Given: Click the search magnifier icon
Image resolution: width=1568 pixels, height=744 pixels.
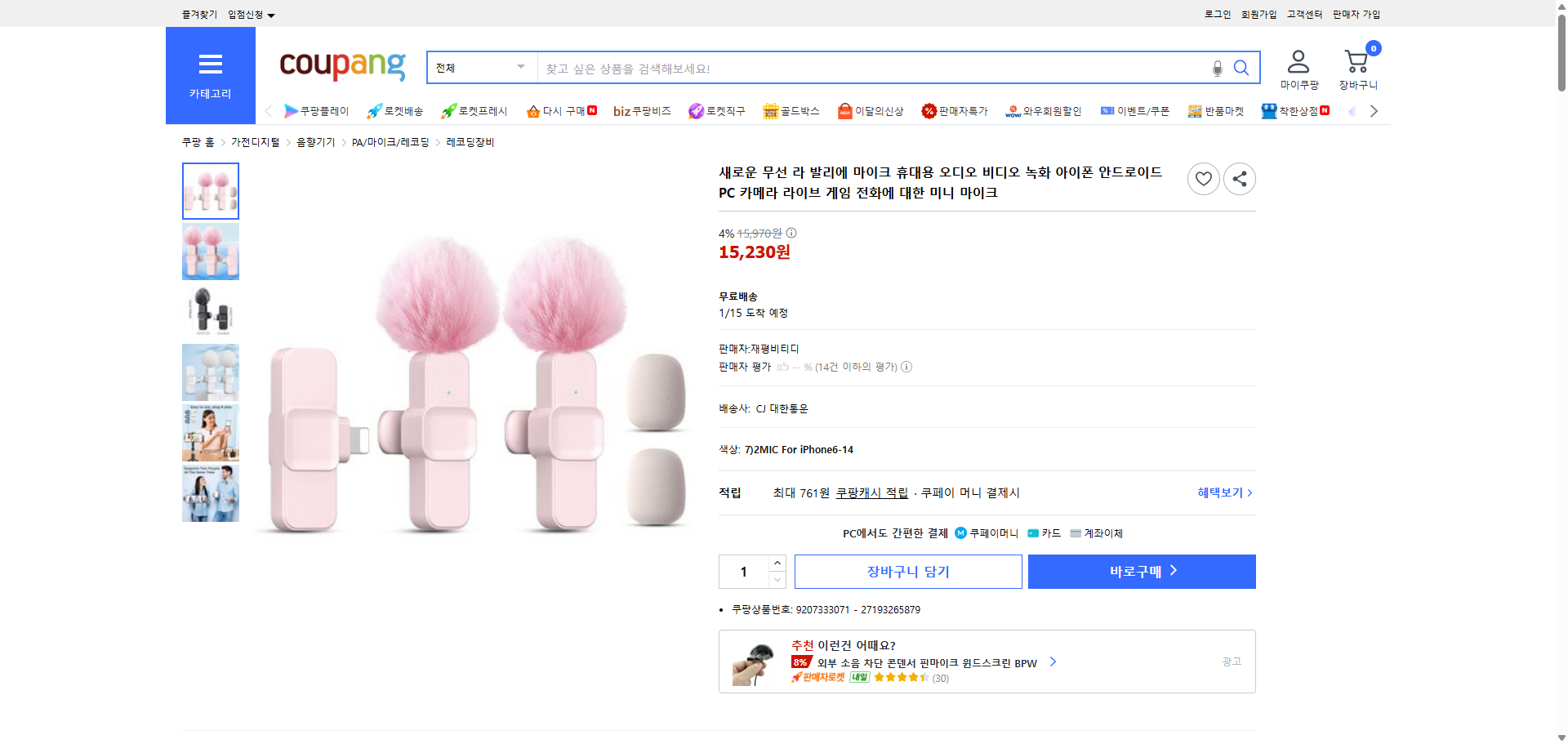Looking at the screenshot, I should [1241, 68].
